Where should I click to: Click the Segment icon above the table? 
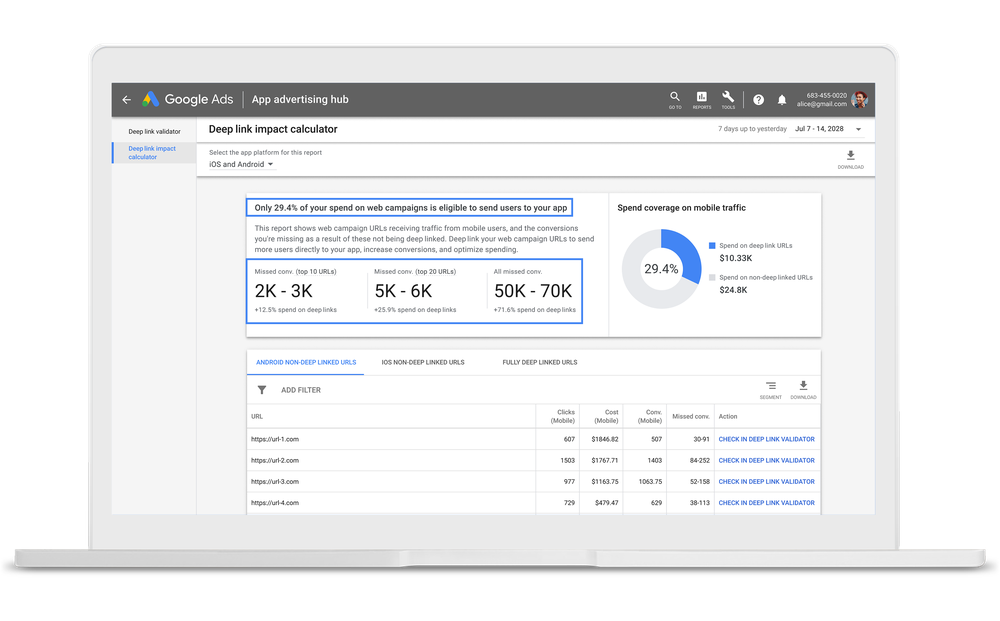[771, 387]
